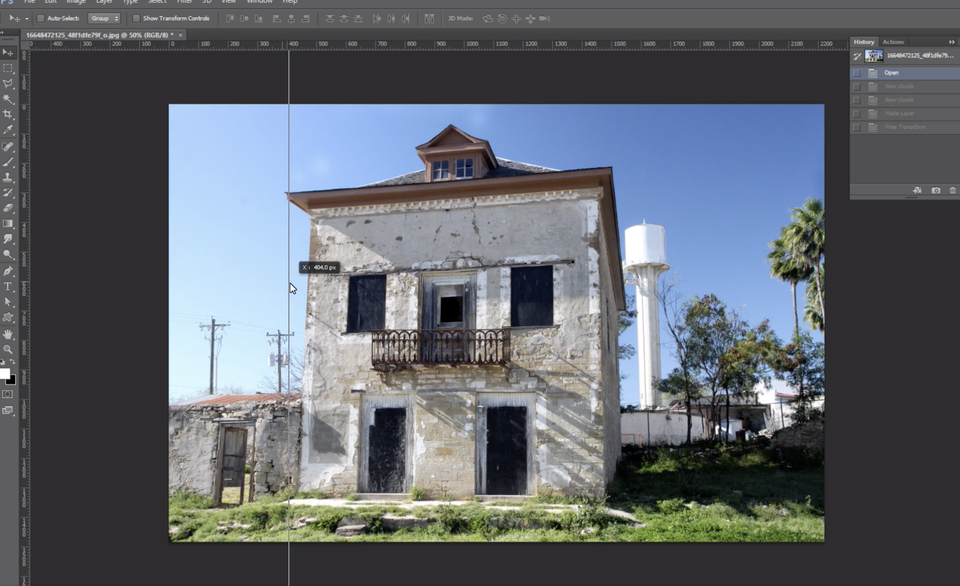Toggle history brush source on snapshot
The width and height of the screenshot is (960, 586).
857,56
